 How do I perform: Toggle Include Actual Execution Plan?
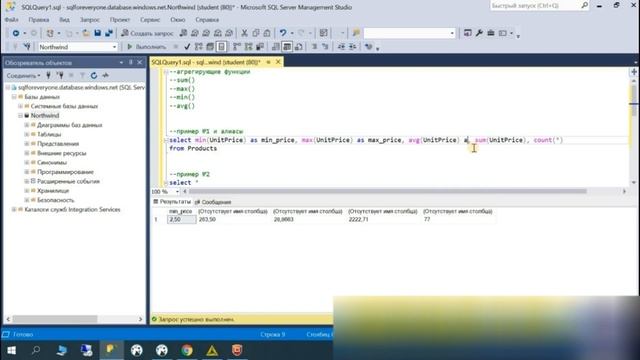point(237,47)
